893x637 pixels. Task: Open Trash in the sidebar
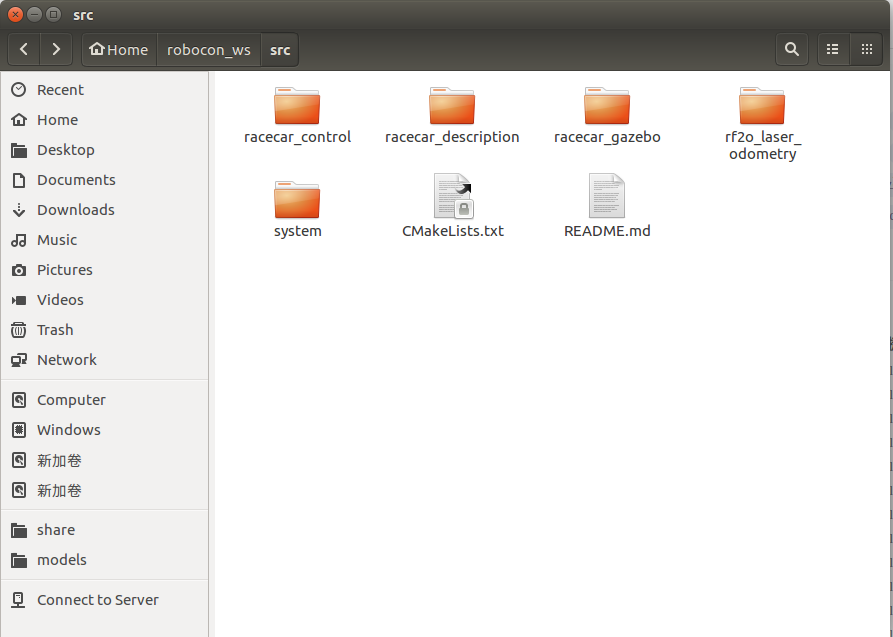[105, 330]
